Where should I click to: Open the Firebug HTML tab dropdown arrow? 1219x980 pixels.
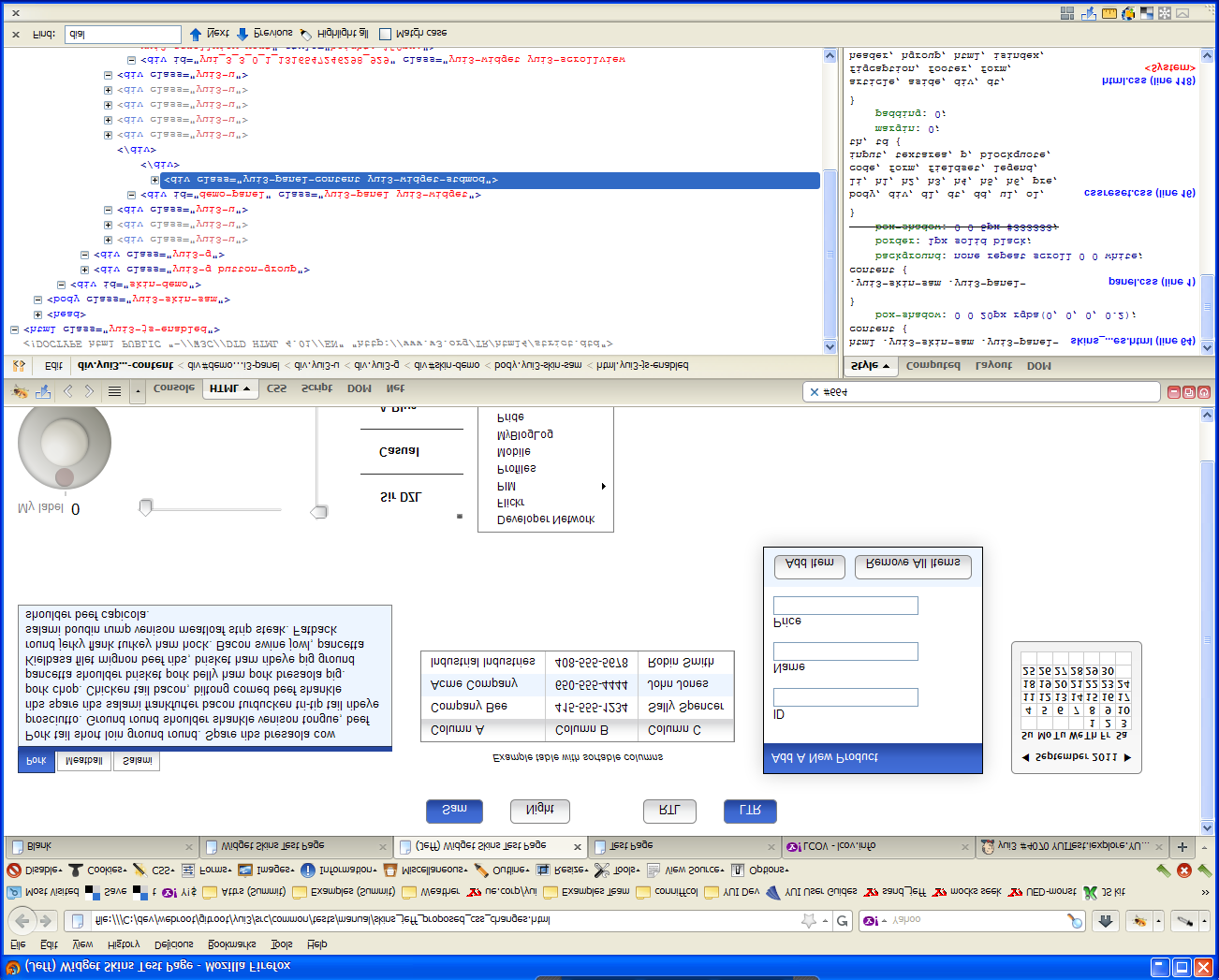pyautogui.click(x=246, y=388)
